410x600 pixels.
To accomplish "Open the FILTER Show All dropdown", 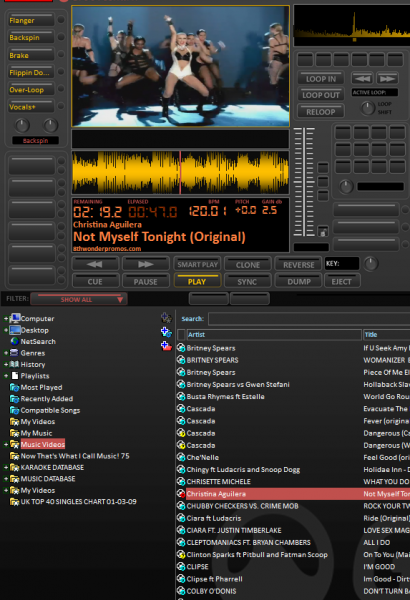I will 79,299.
